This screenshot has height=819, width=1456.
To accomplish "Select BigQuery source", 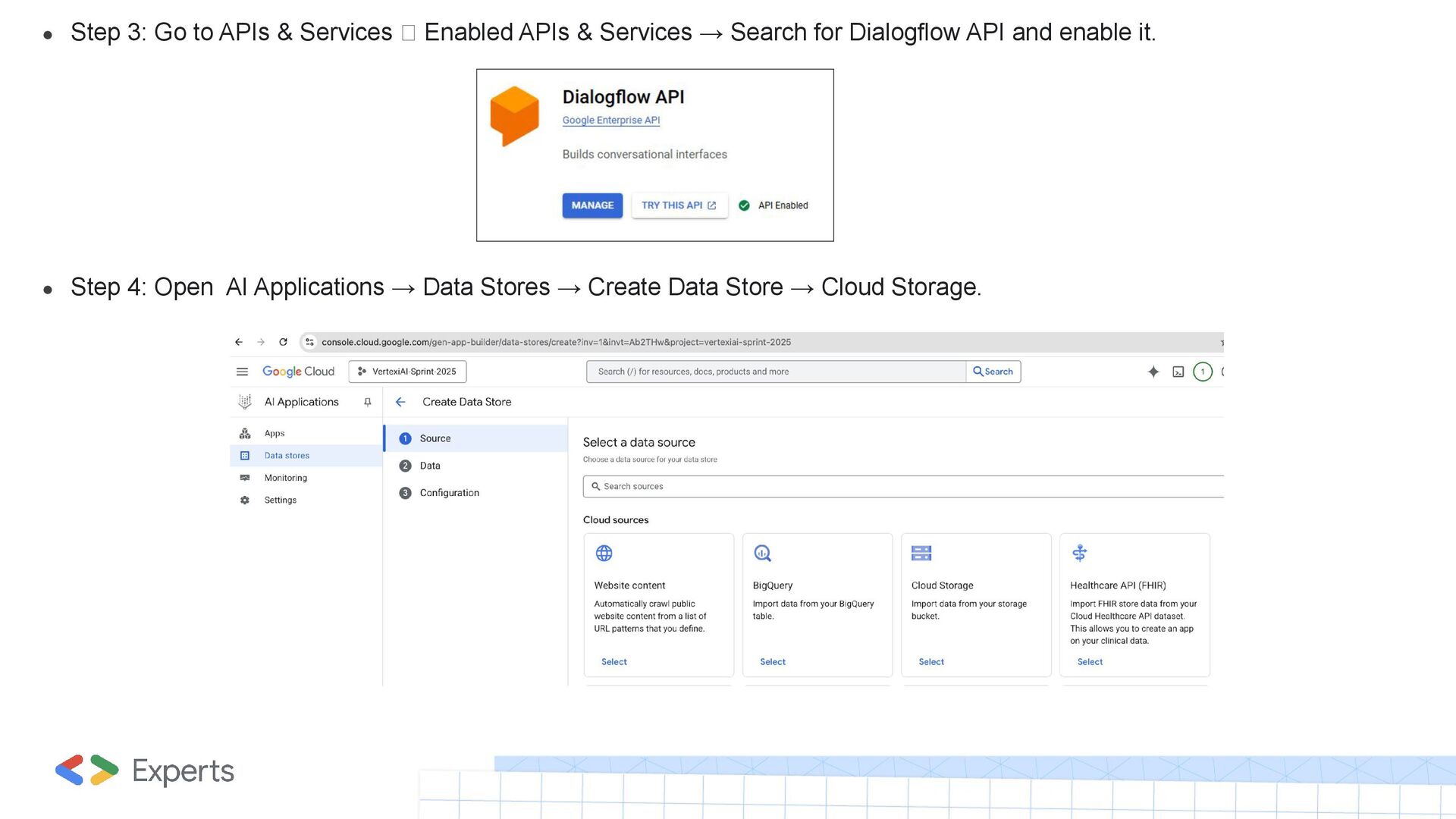I will pos(773,662).
